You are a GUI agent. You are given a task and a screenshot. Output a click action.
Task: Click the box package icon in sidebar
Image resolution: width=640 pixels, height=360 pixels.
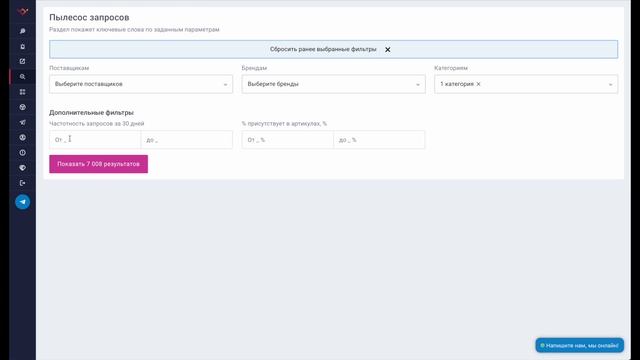[x=22, y=107]
